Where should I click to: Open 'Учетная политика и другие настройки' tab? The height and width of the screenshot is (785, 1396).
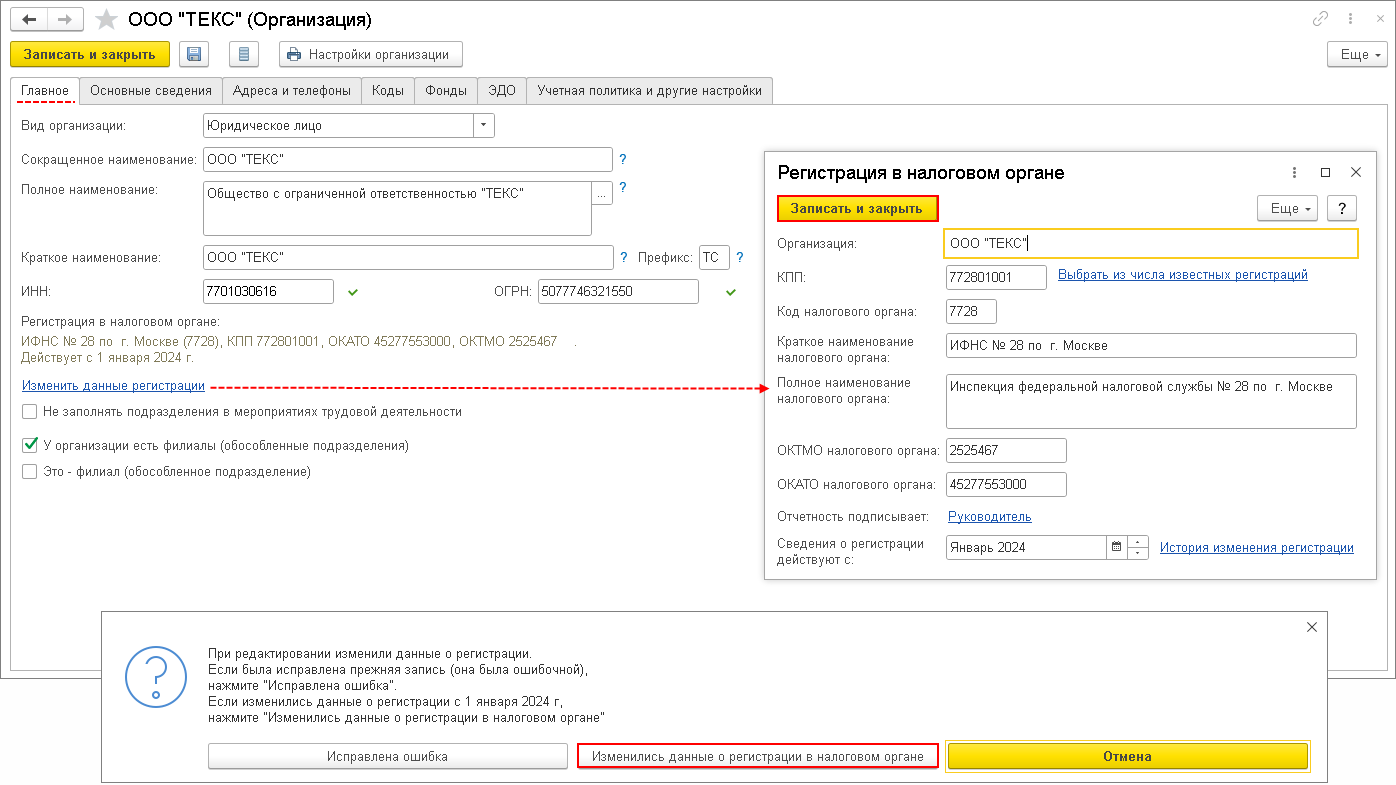point(650,90)
